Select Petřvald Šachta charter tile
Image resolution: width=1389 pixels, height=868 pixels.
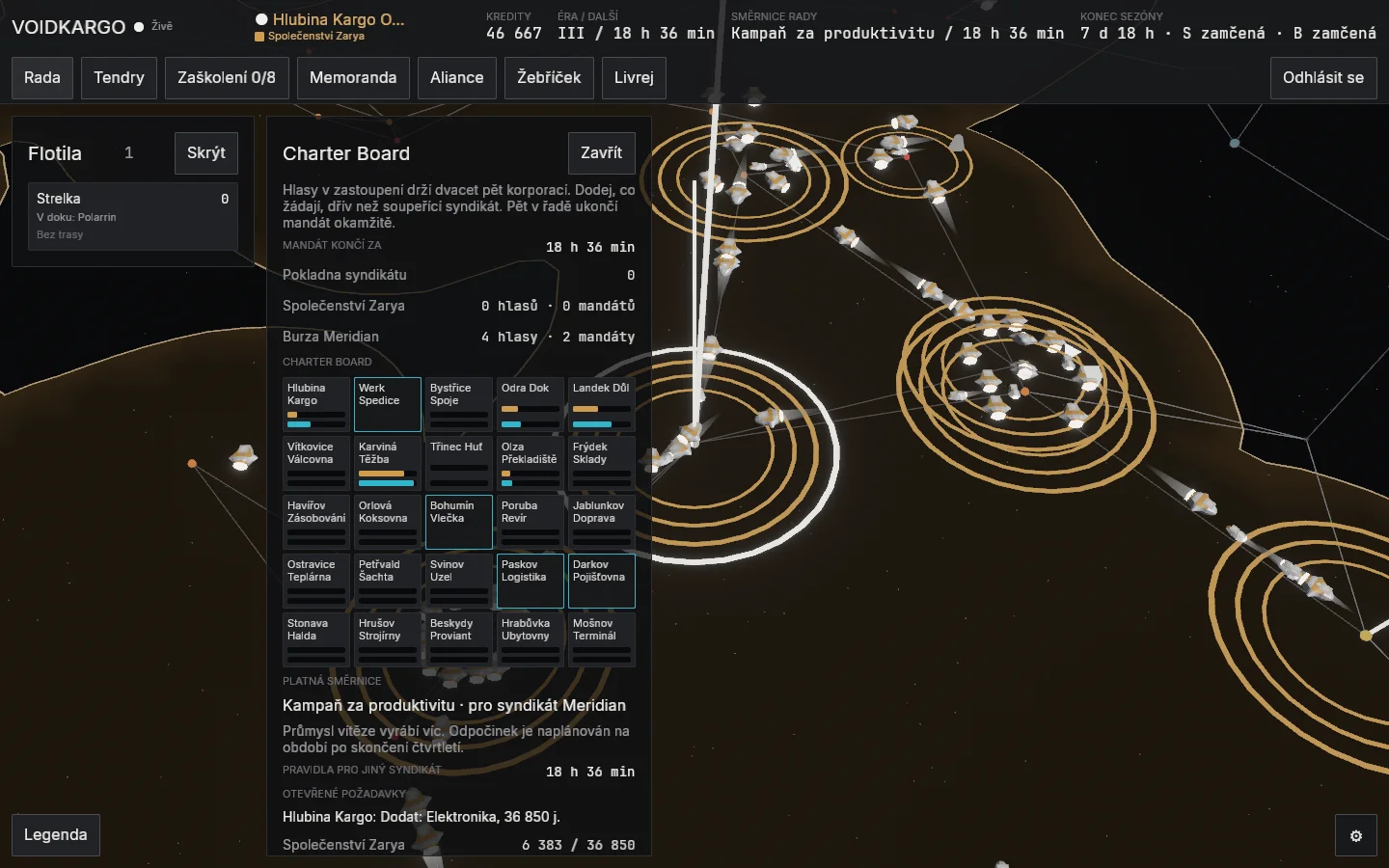388,581
